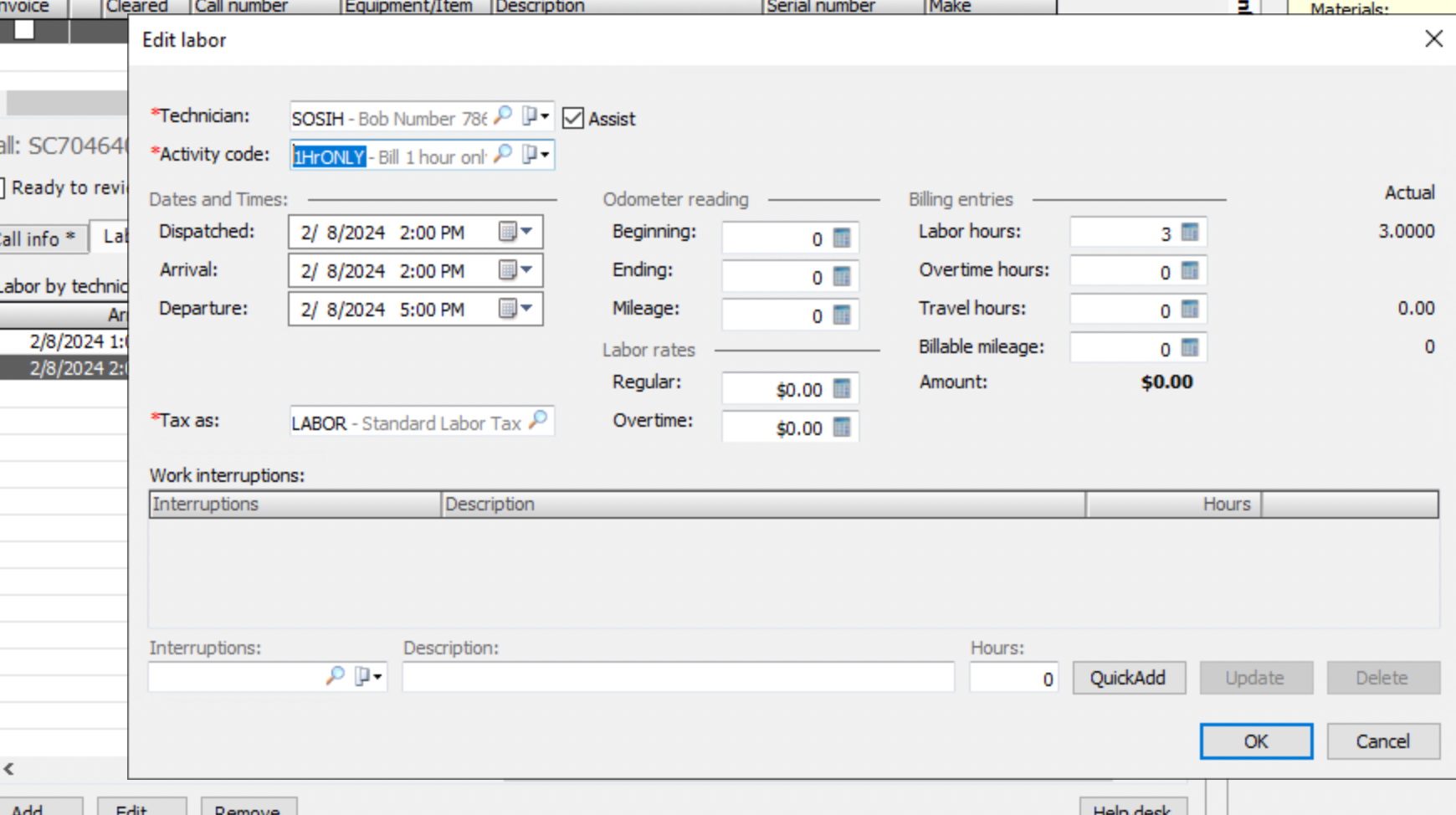
Task: Open the calculator for Overtime hours
Action: coord(1190,271)
